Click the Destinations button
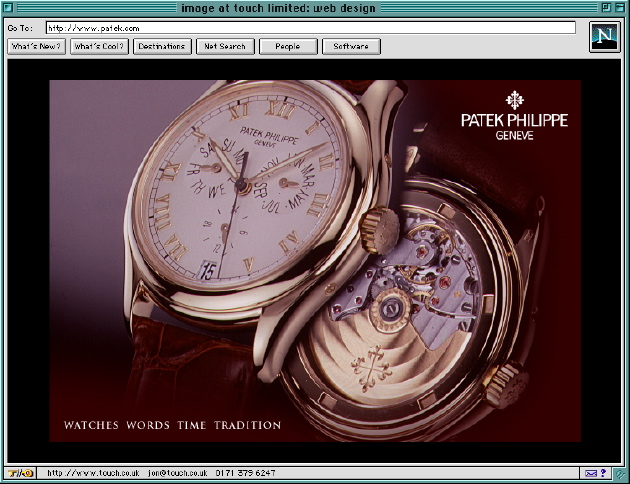 [162, 47]
